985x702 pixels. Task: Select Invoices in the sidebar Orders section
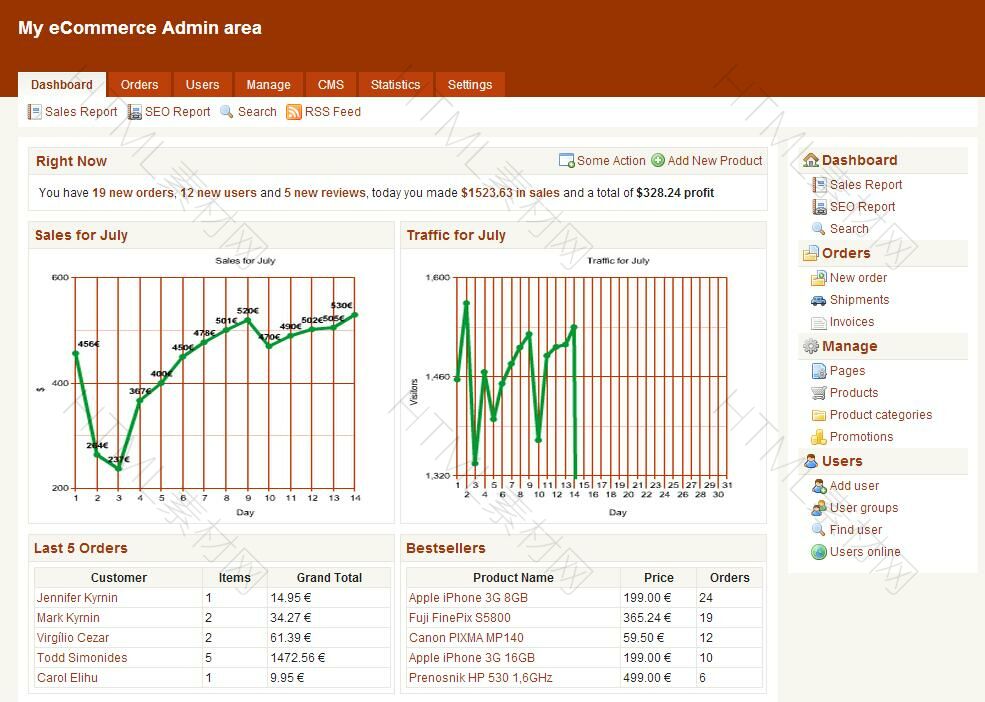pyautogui.click(x=851, y=322)
